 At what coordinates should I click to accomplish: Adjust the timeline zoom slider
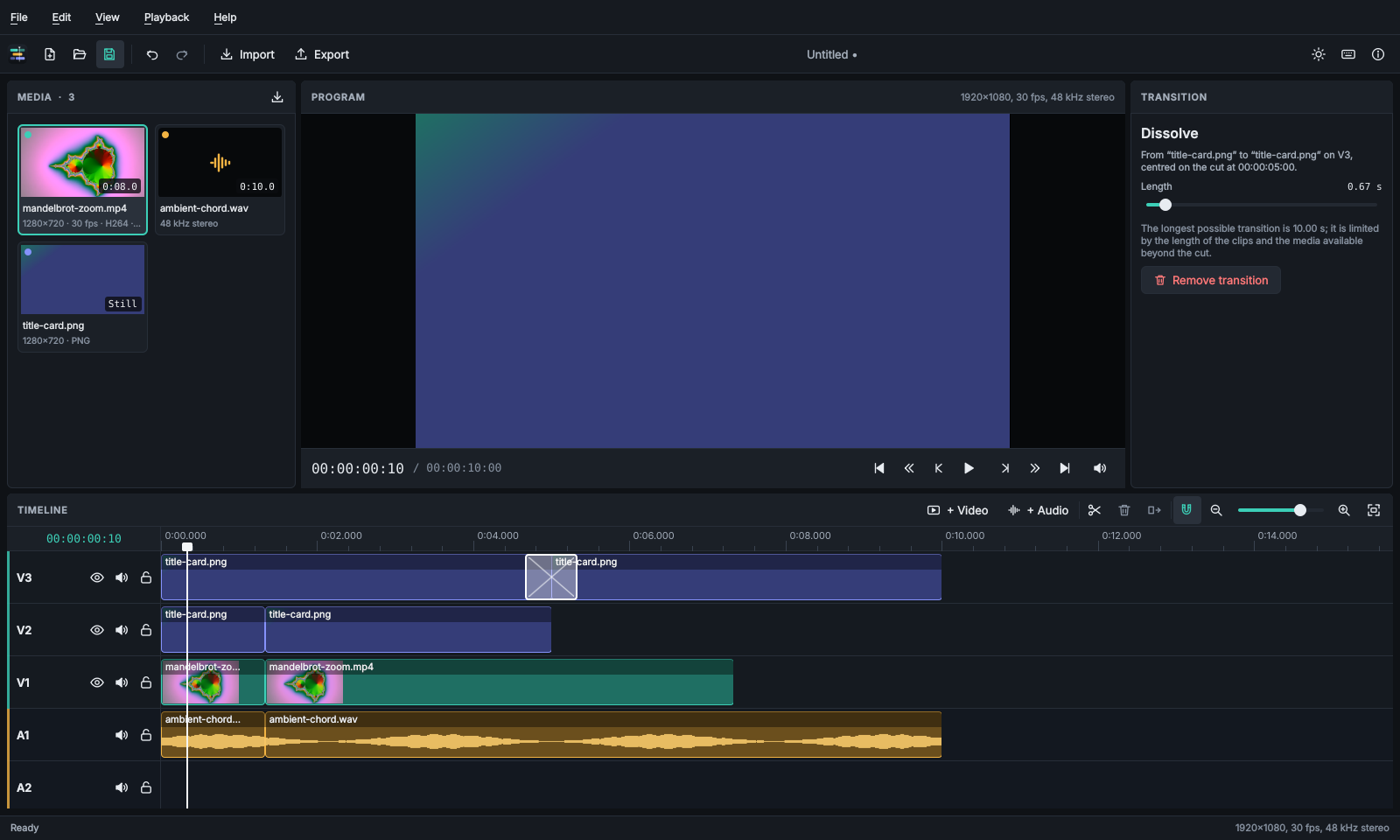click(1280, 510)
